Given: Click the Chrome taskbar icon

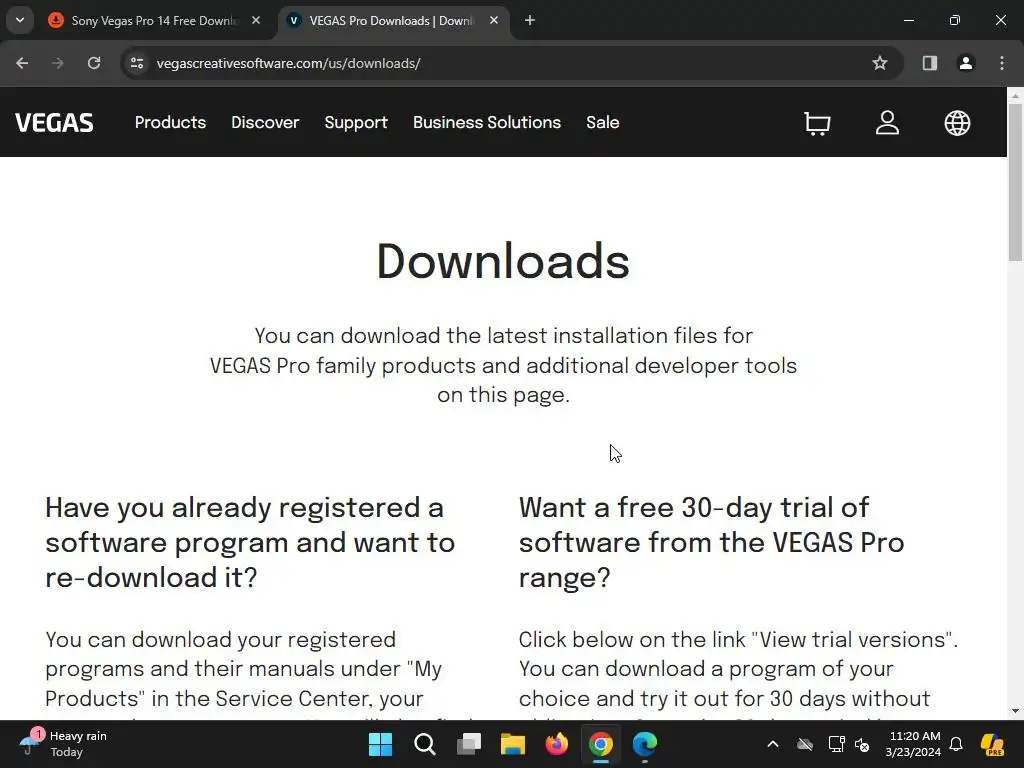Looking at the screenshot, I should (x=601, y=744).
